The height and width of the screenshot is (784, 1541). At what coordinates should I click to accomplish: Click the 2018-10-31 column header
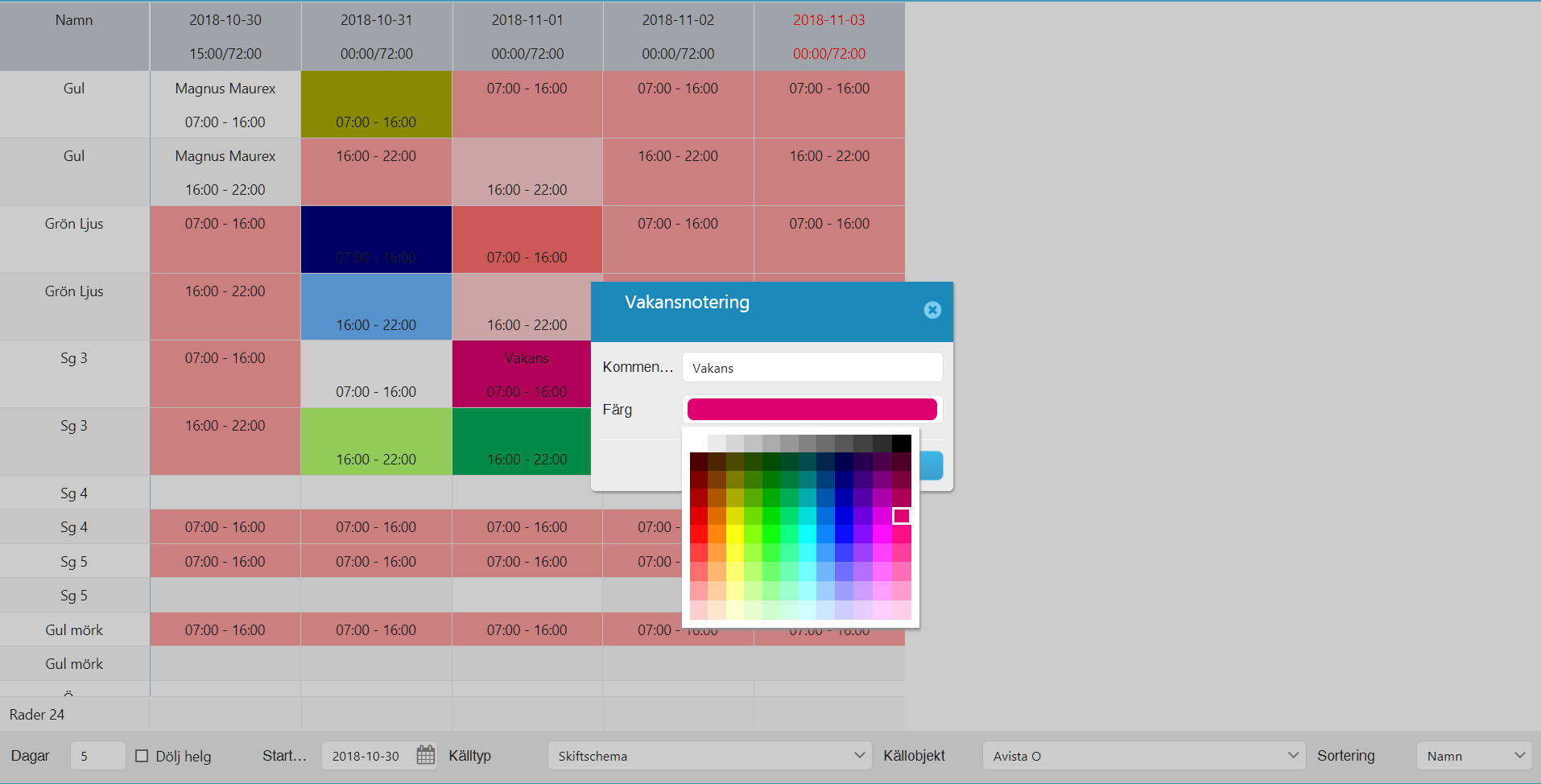(x=377, y=36)
